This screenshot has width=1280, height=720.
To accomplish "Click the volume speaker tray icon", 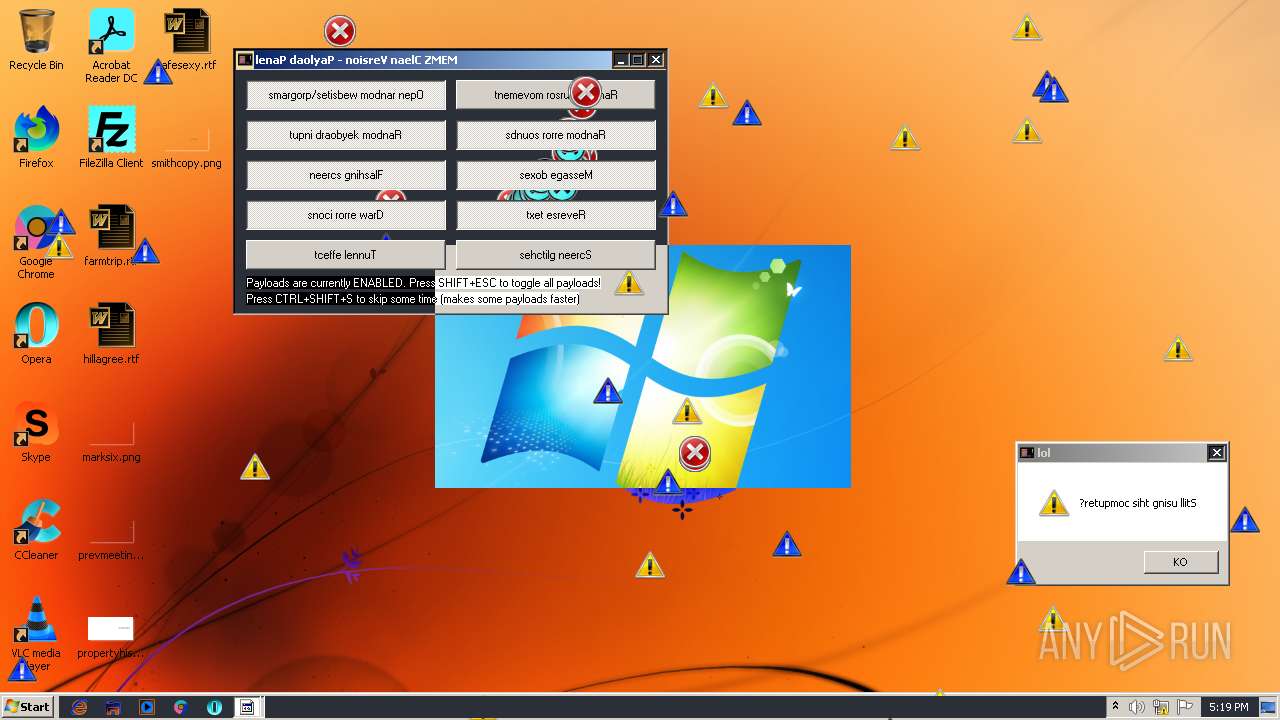I will [x=1137, y=707].
